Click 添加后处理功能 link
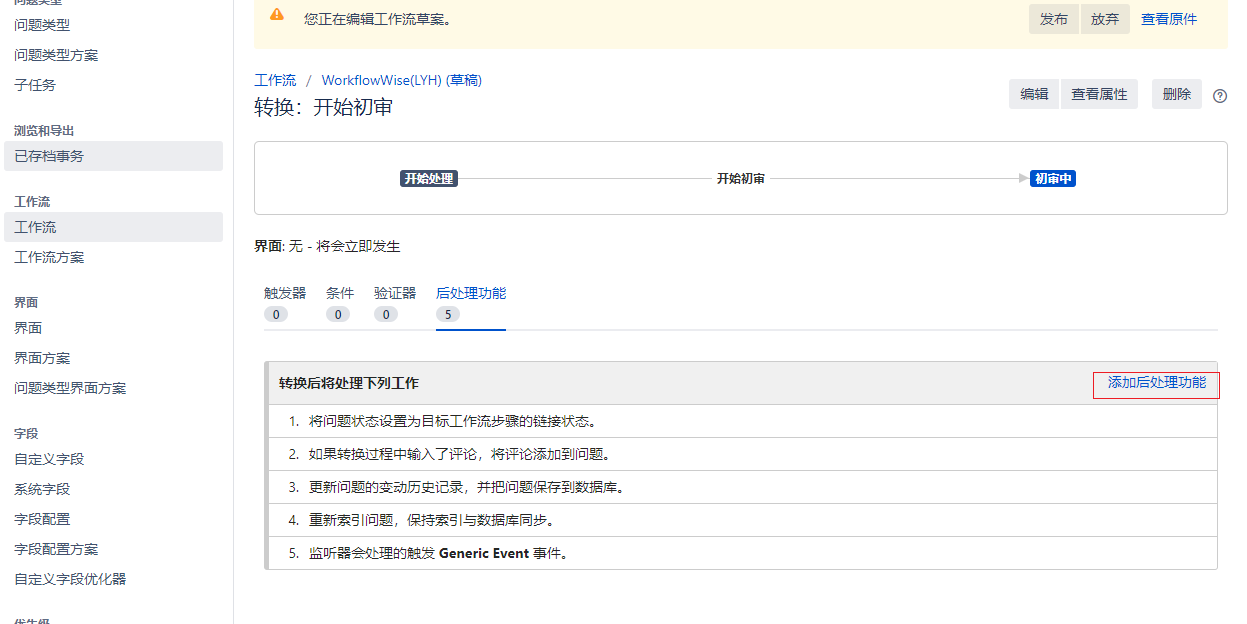 pyautogui.click(x=1156, y=383)
